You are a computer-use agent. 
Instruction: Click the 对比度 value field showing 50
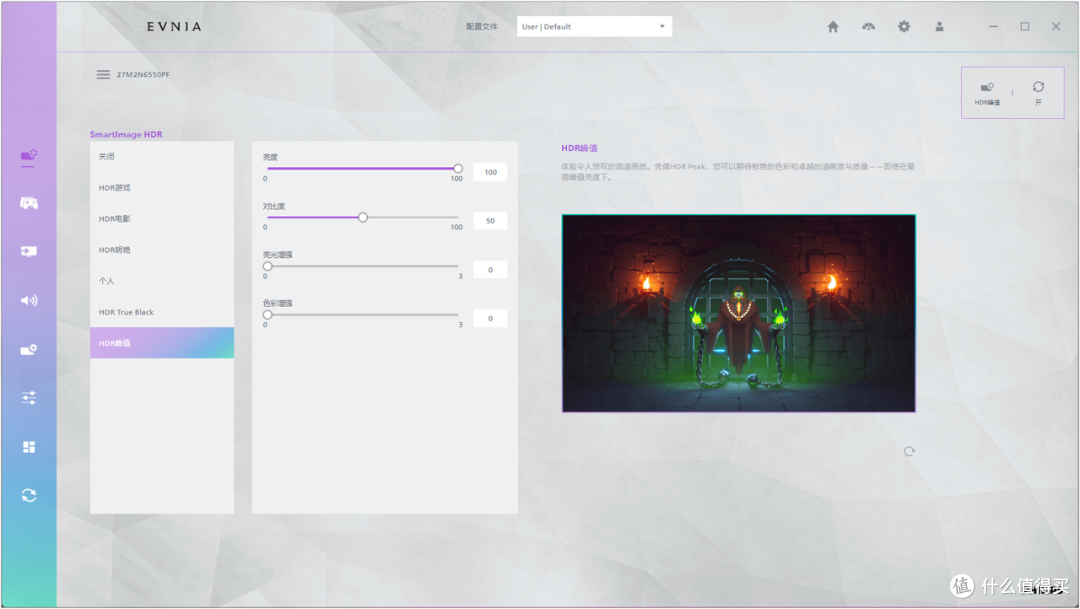click(490, 220)
